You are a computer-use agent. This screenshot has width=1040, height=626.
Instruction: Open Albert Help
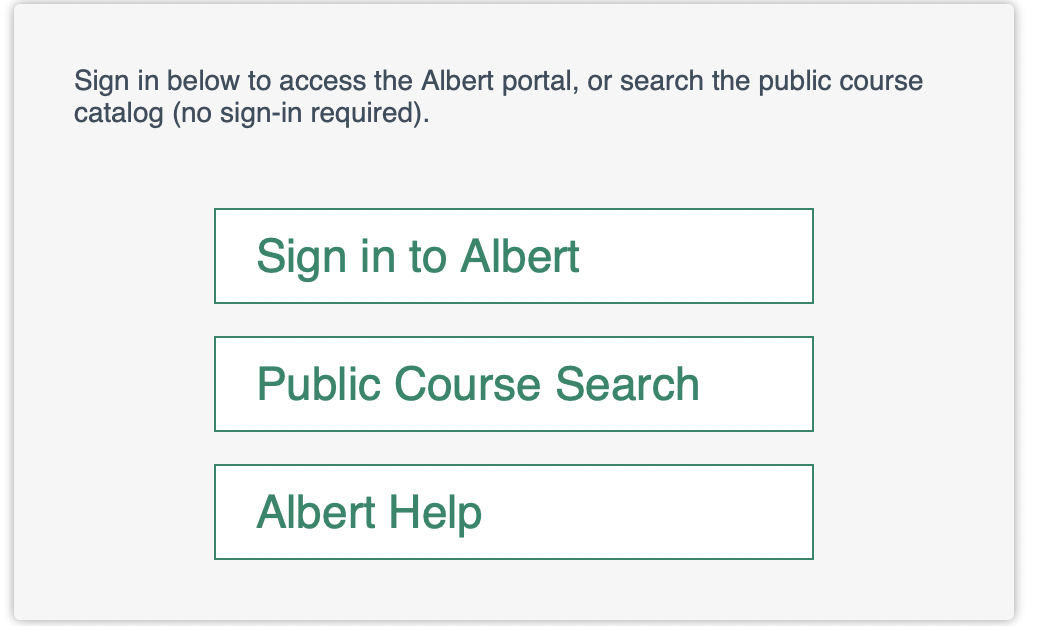point(513,512)
